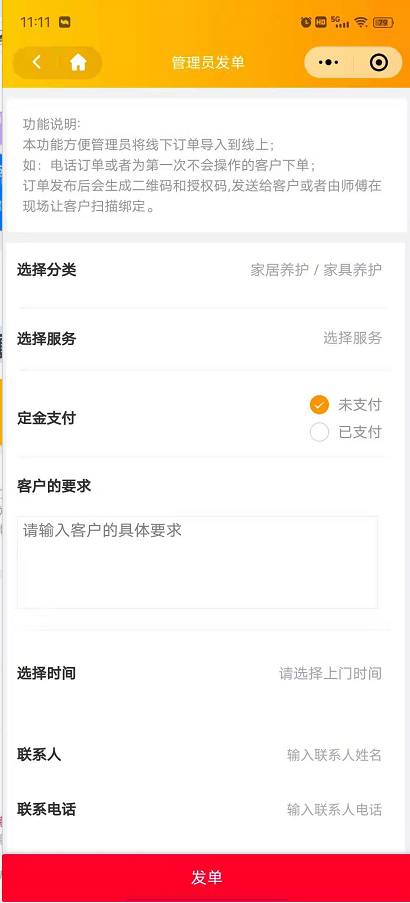Tap the 管理员发单 page title

208,62
